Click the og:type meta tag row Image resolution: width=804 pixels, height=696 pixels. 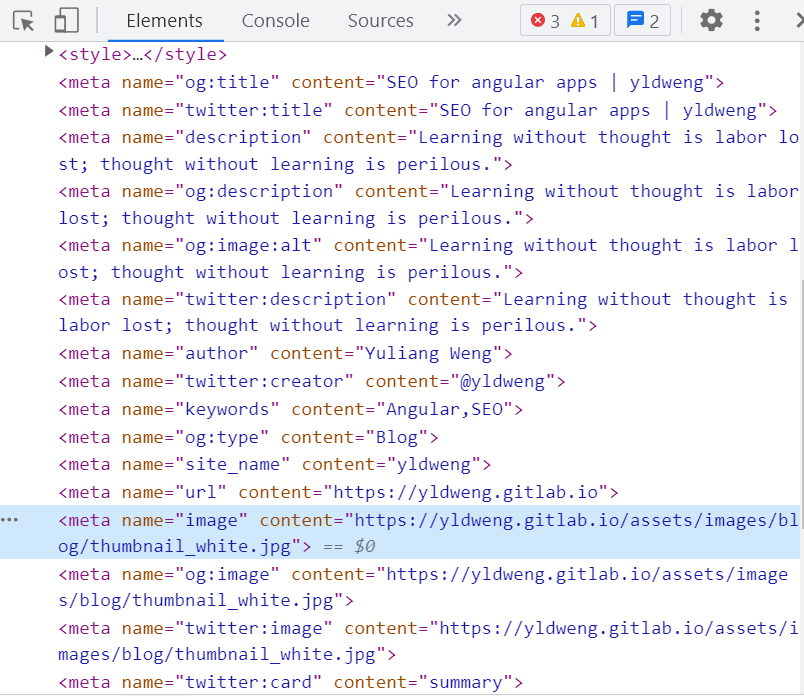tap(248, 437)
